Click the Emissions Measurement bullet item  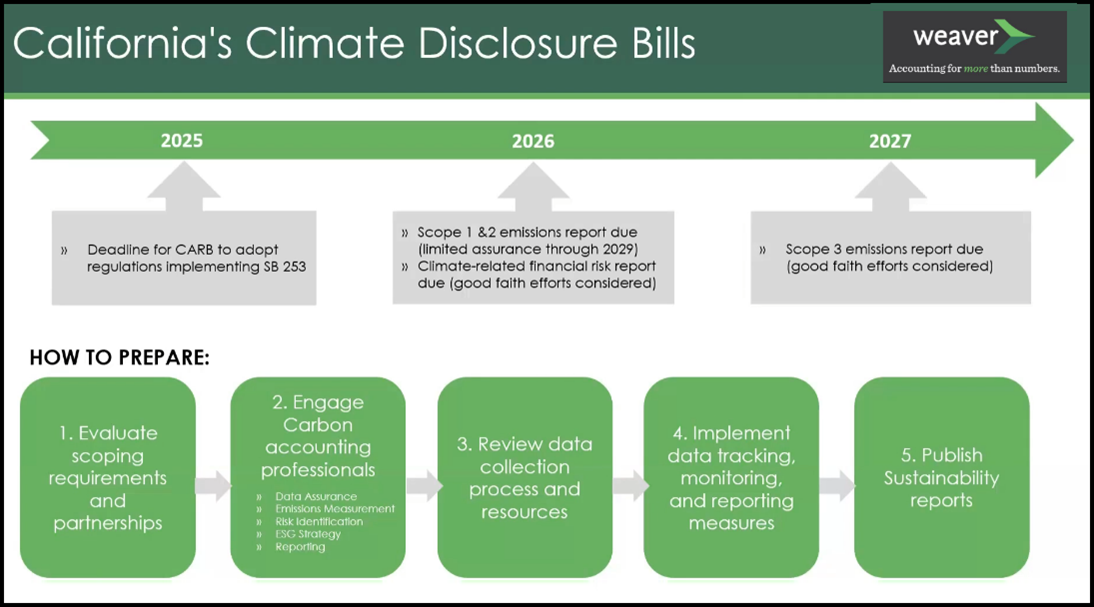334,509
